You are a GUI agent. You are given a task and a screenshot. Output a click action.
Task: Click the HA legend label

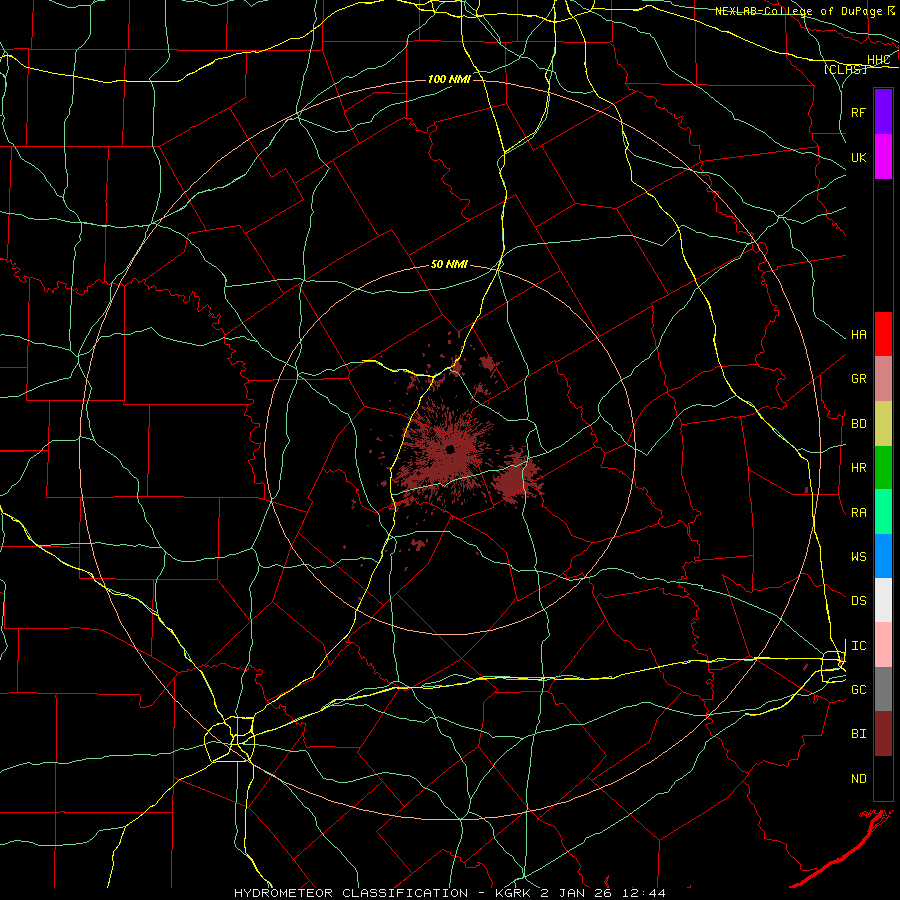[859, 334]
